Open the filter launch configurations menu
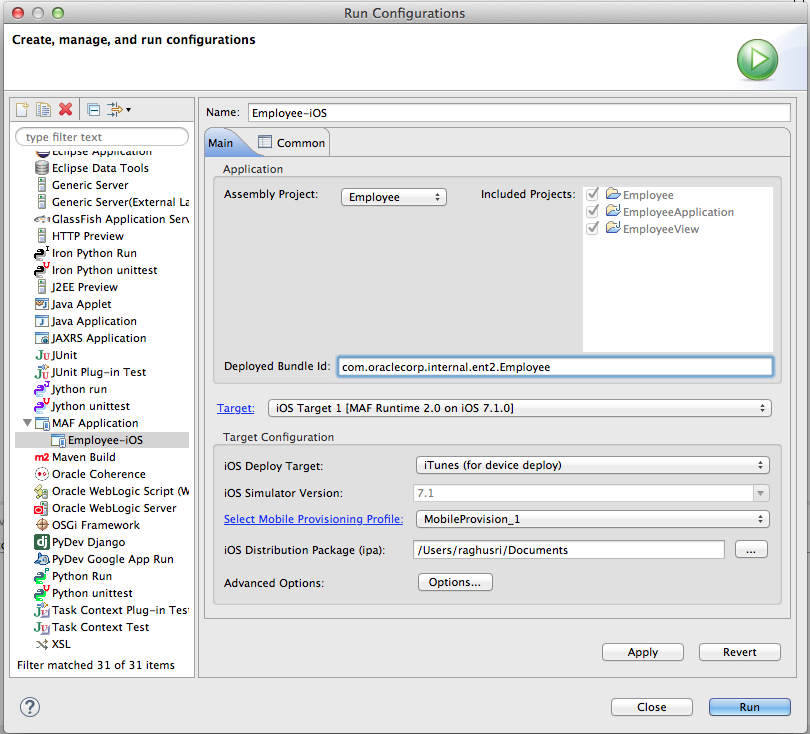810x734 pixels. tap(119, 110)
